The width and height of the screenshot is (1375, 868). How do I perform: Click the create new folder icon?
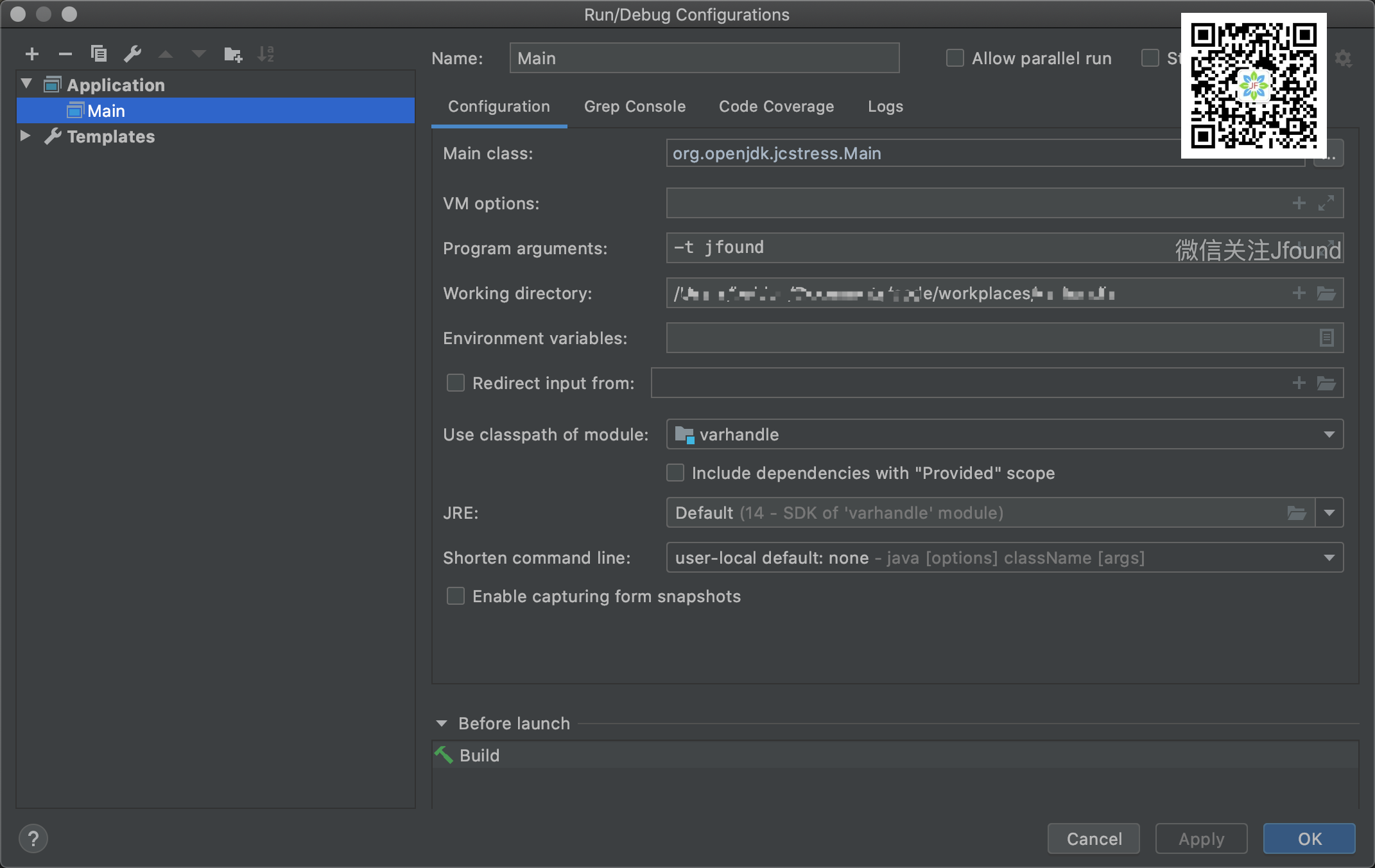(x=232, y=55)
